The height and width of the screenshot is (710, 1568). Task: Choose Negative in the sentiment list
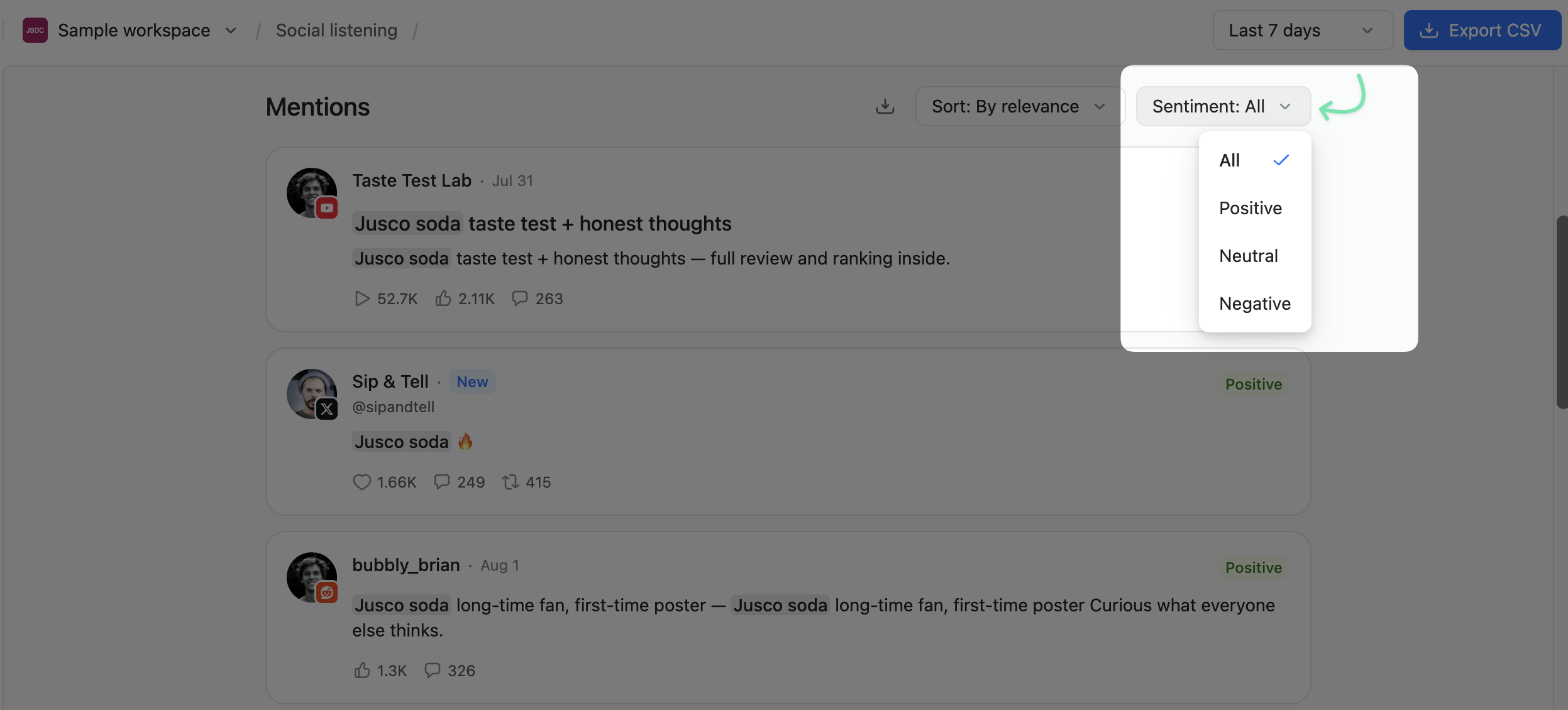pos(1255,303)
